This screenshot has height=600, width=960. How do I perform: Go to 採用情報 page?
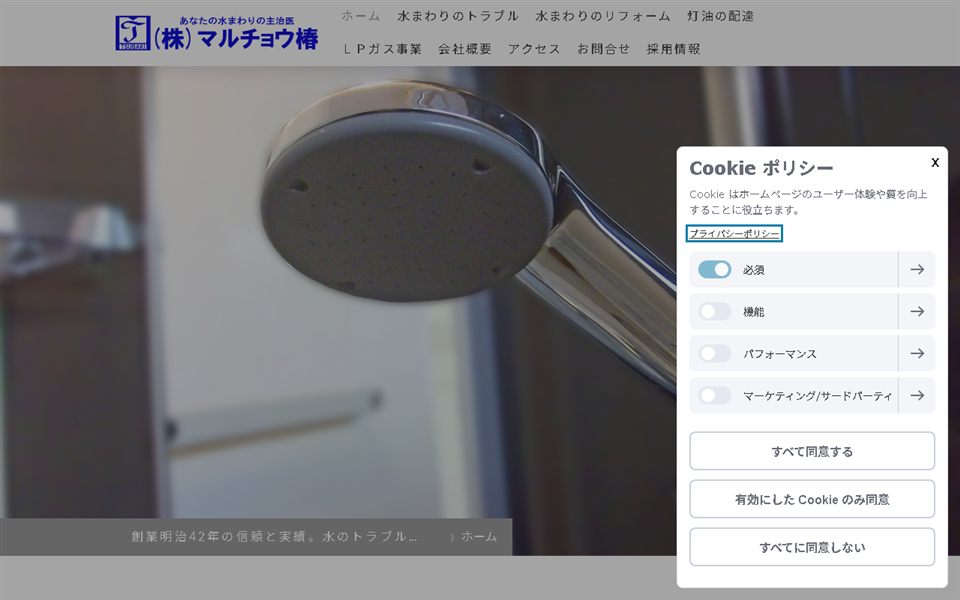(673, 49)
